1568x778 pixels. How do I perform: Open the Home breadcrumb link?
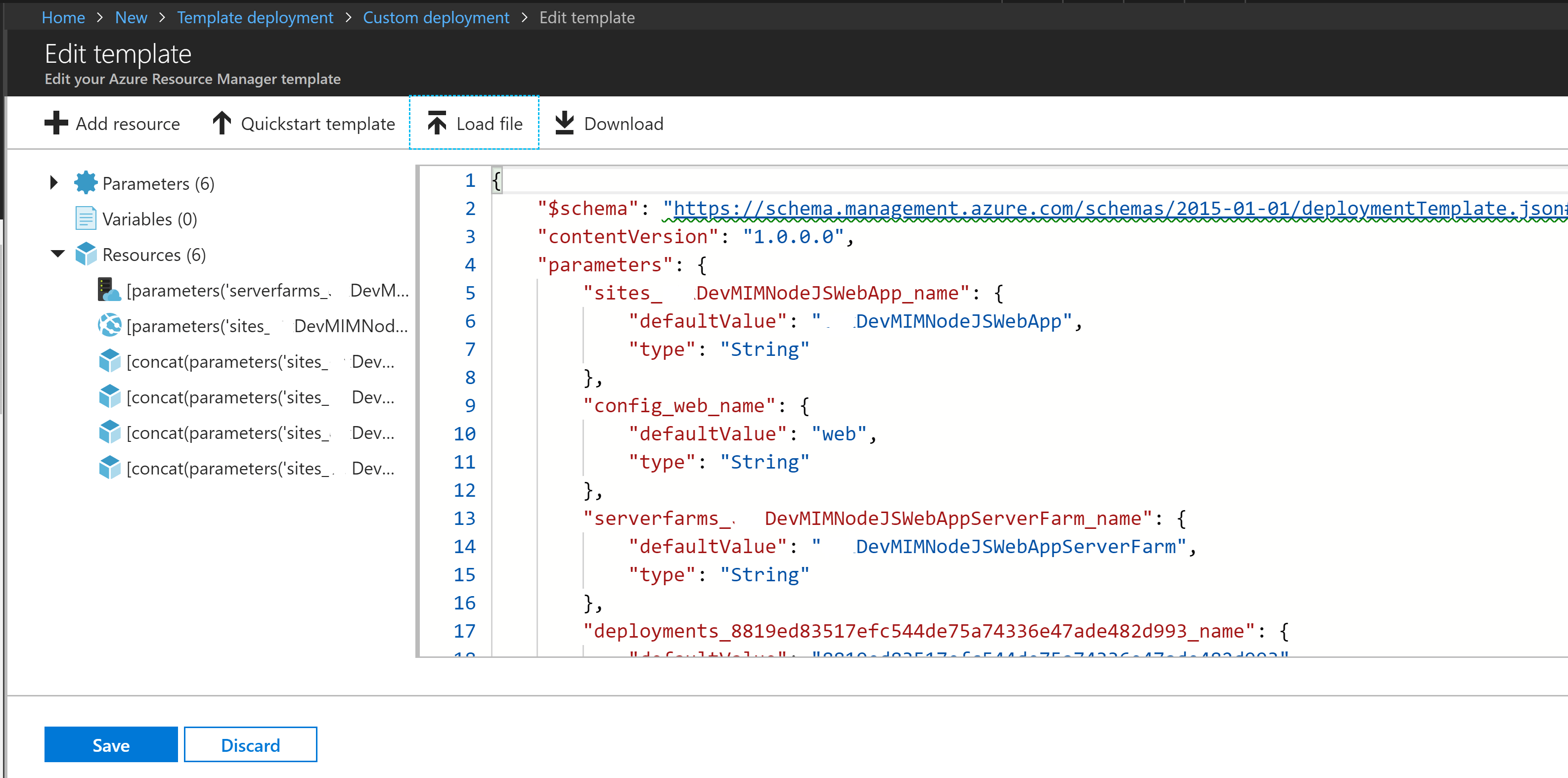click(63, 18)
